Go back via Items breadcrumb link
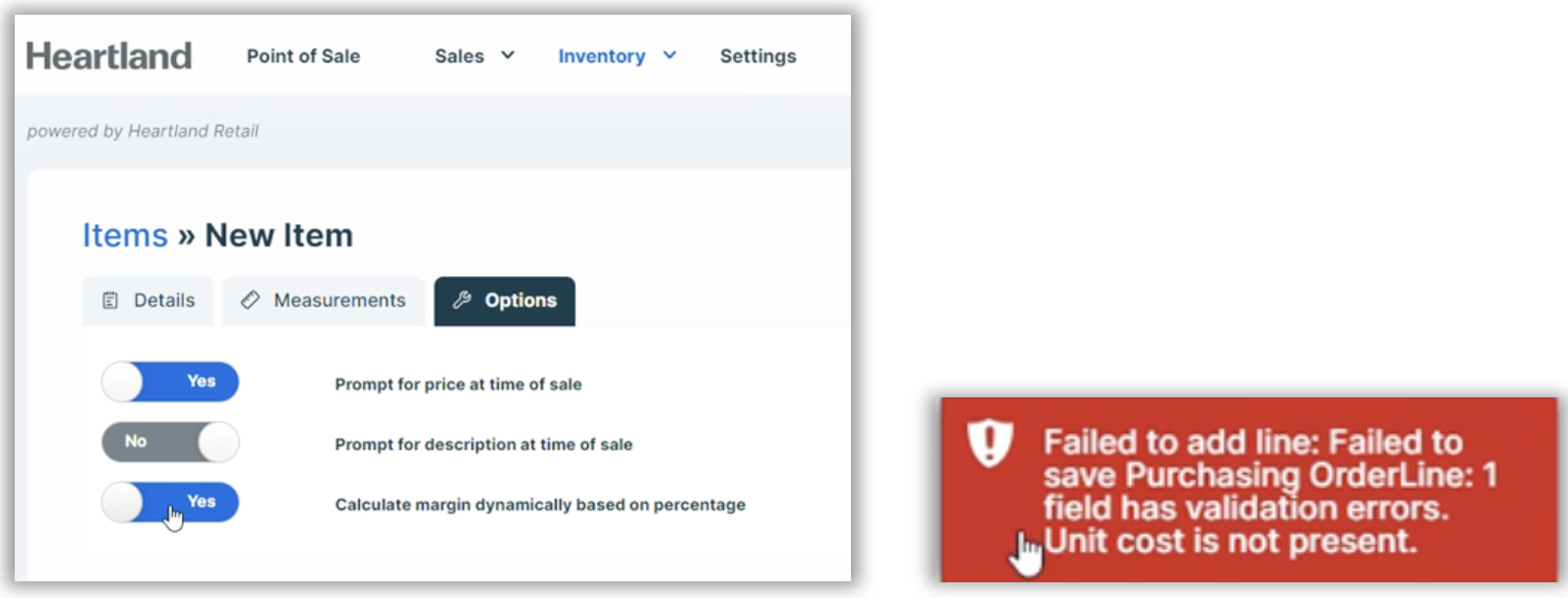 [125, 235]
